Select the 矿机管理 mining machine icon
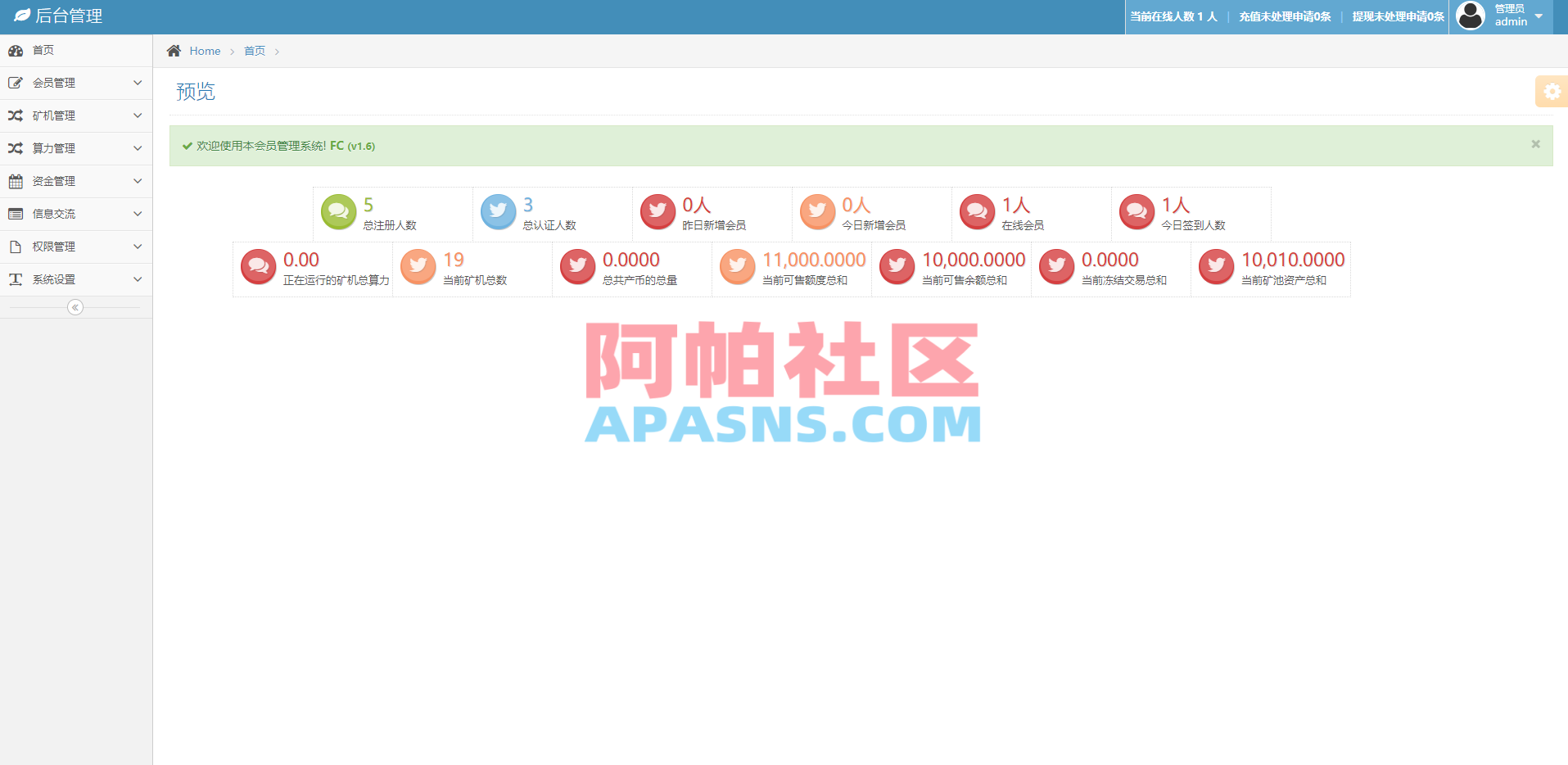 pyautogui.click(x=15, y=115)
